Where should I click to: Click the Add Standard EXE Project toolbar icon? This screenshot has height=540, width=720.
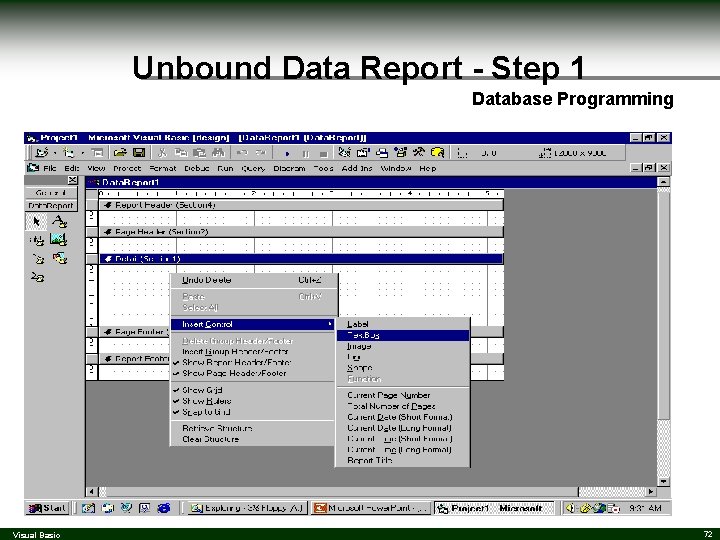42,152
